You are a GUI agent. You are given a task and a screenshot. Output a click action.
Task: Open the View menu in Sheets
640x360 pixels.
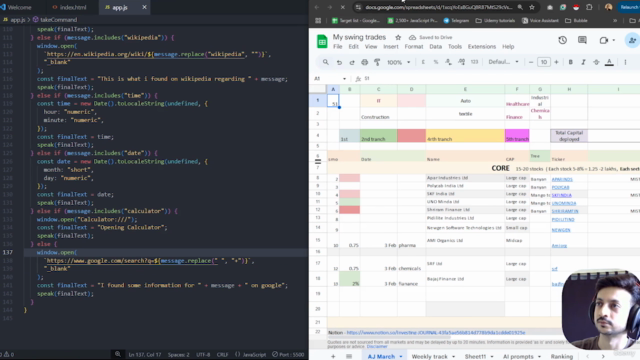pos(371,47)
